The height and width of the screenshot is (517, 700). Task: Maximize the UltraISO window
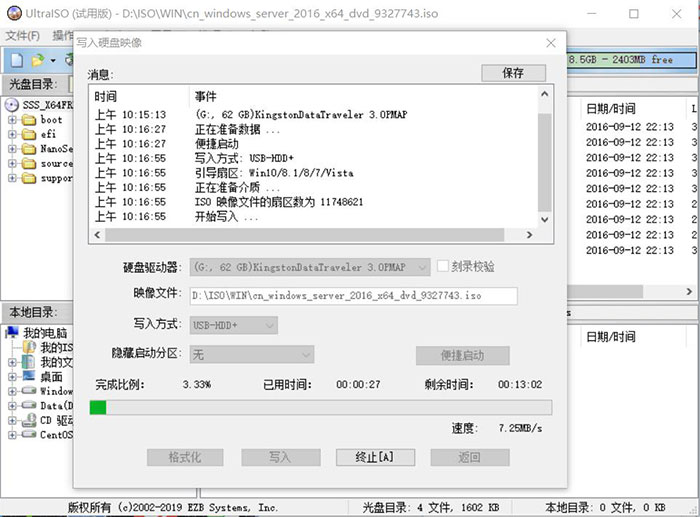(x=633, y=14)
